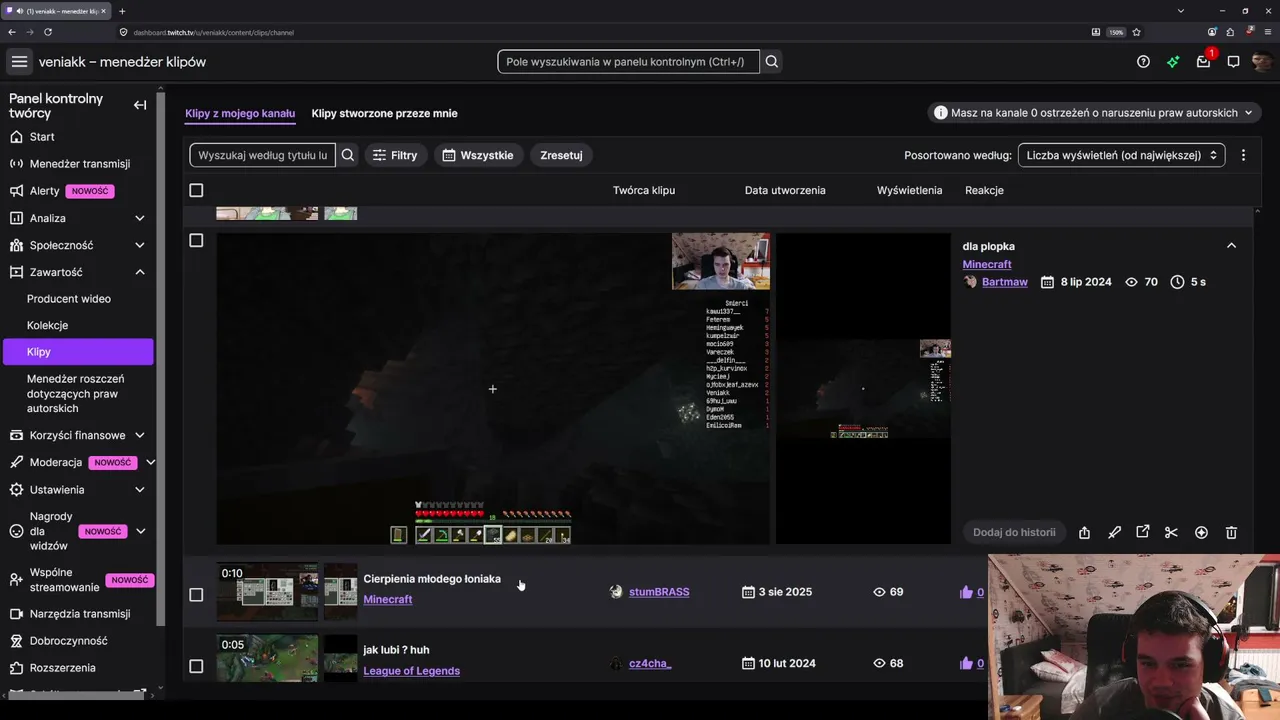Image resolution: width=1280 pixels, height=720 pixels.
Task: Toggle the select-all clips checkbox
Action: coord(196,190)
